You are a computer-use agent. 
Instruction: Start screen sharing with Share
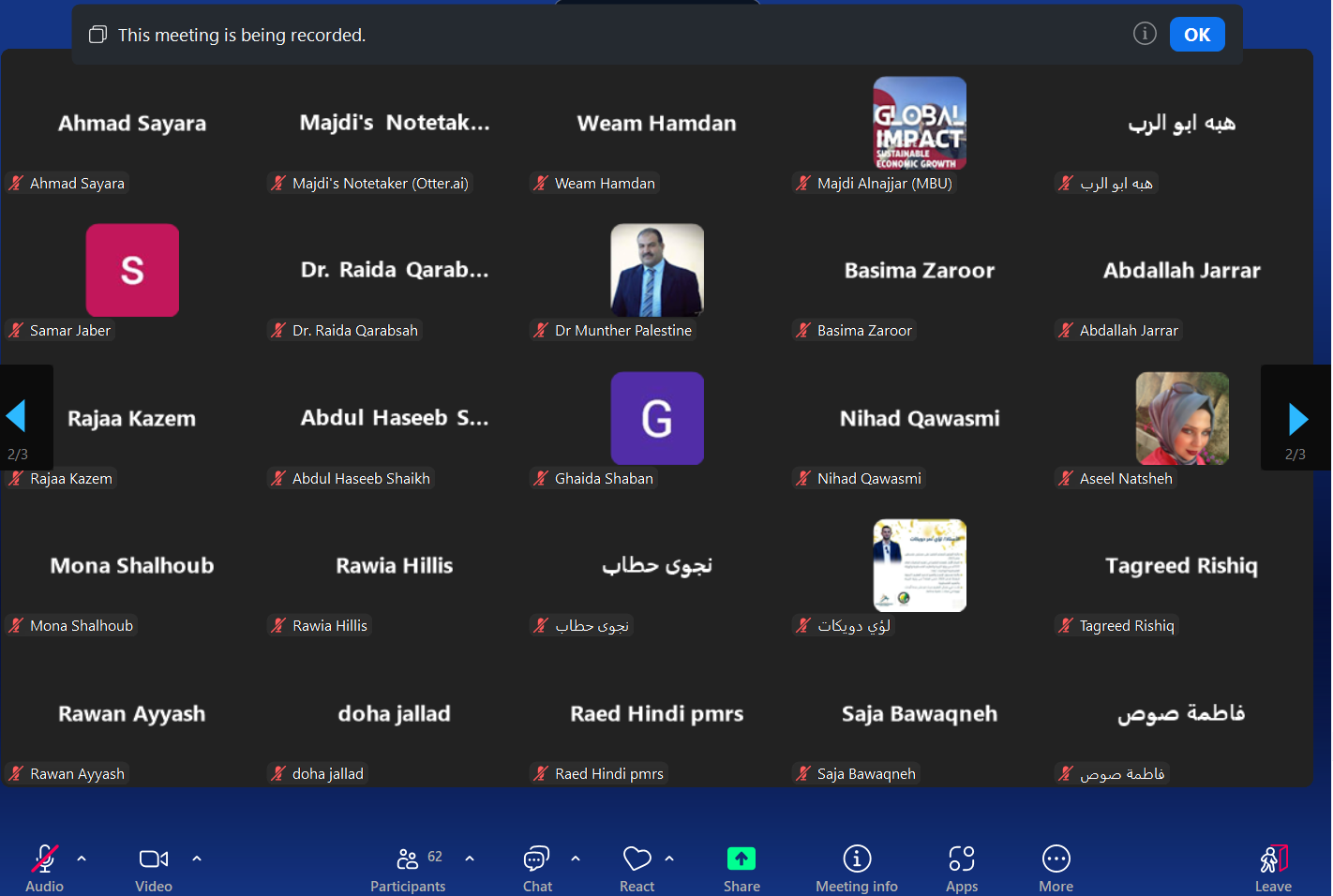[x=741, y=859]
